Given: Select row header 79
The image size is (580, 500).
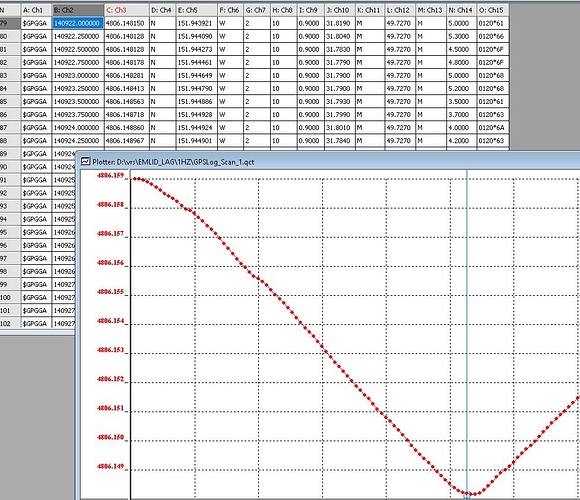Looking at the screenshot, I should click(10, 23).
